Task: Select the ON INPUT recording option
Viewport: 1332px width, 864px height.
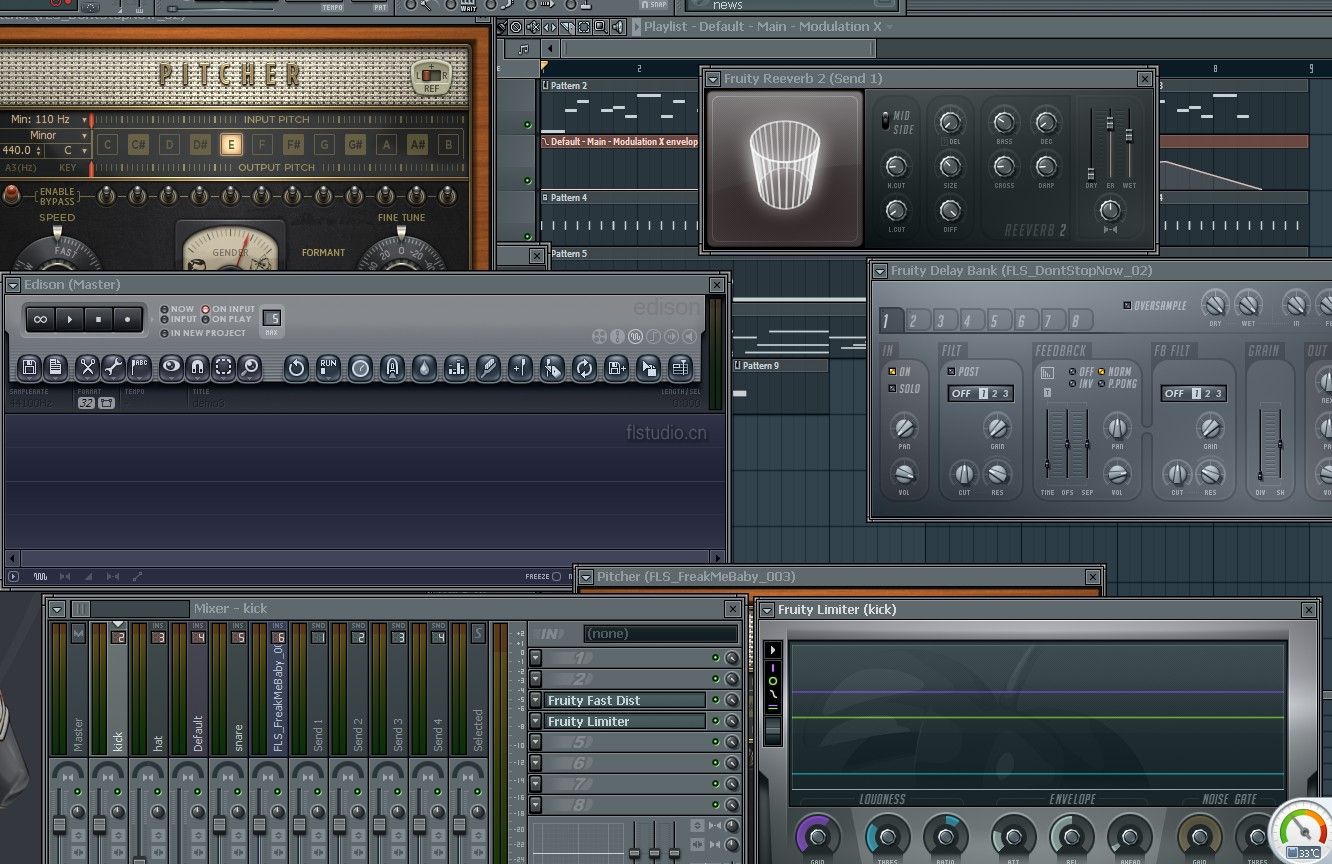Action: pos(228,309)
